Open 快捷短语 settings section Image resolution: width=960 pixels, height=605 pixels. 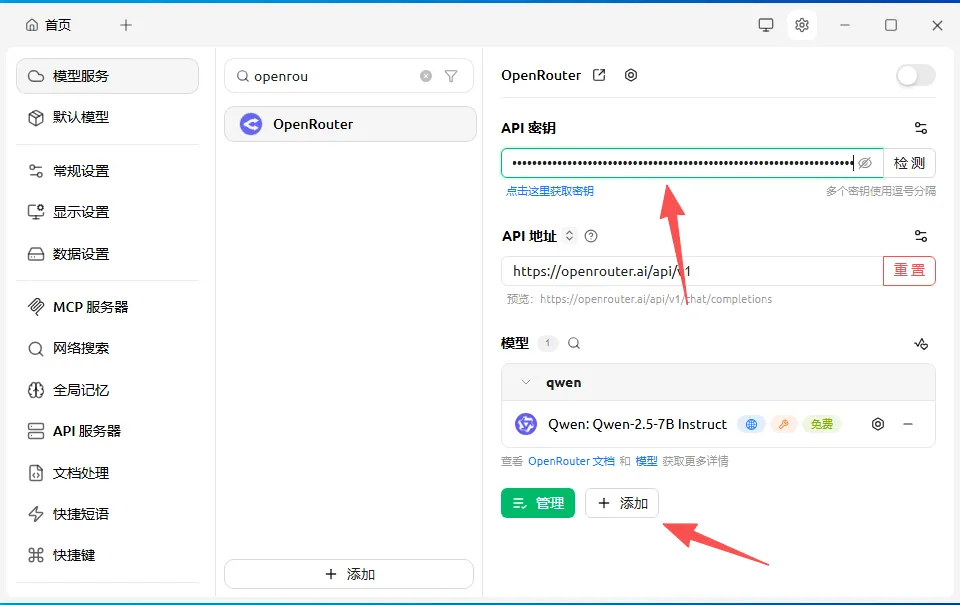pyautogui.click(x=107, y=514)
